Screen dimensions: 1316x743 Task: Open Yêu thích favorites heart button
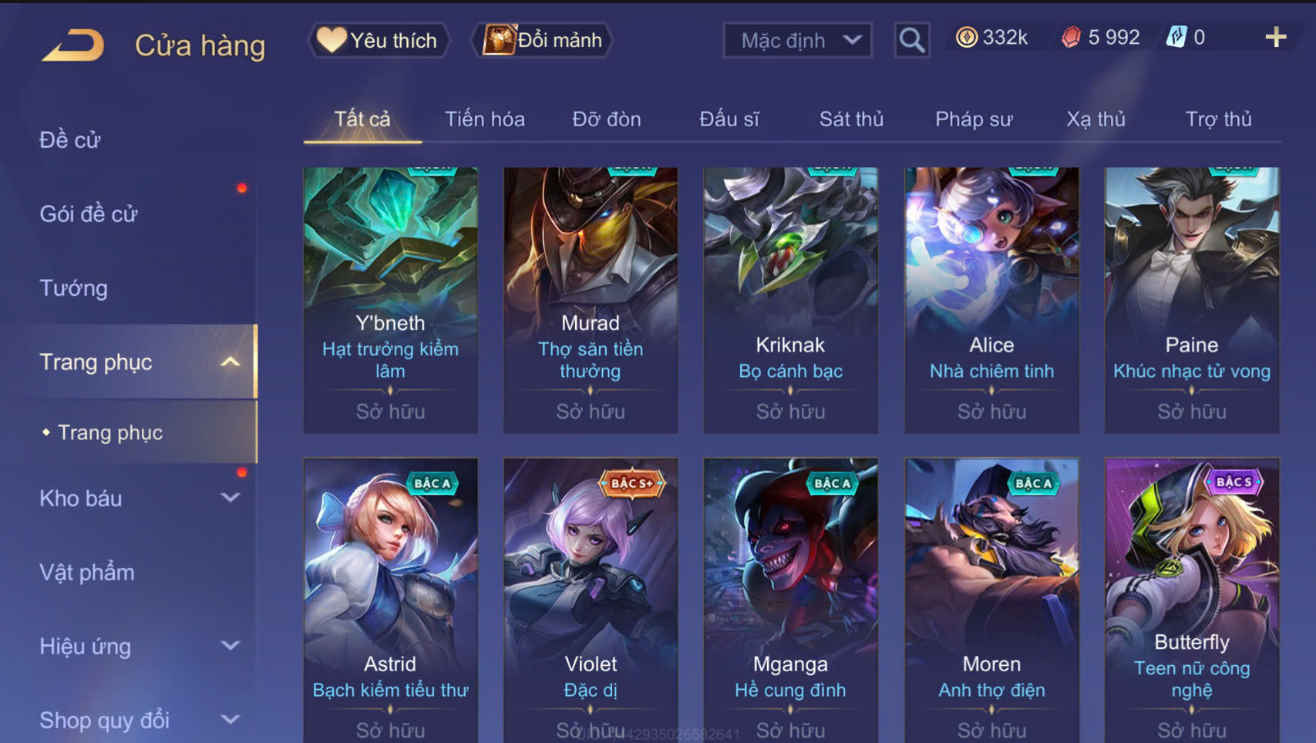point(377,40)
